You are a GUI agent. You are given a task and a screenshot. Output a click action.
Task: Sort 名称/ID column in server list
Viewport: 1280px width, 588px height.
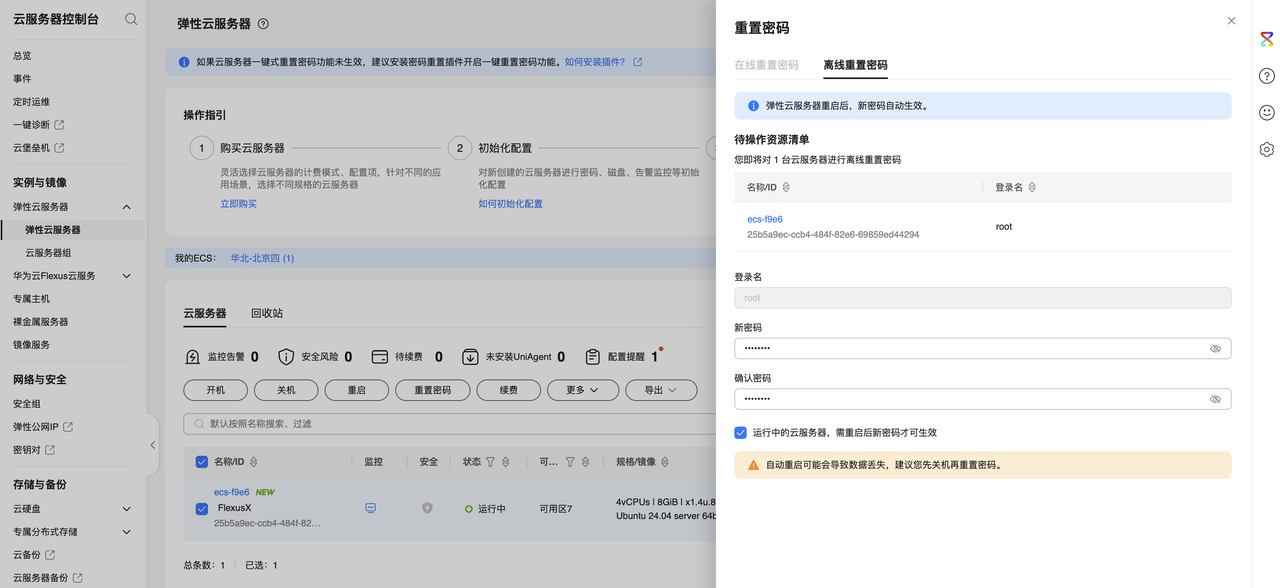click(253, 462)
